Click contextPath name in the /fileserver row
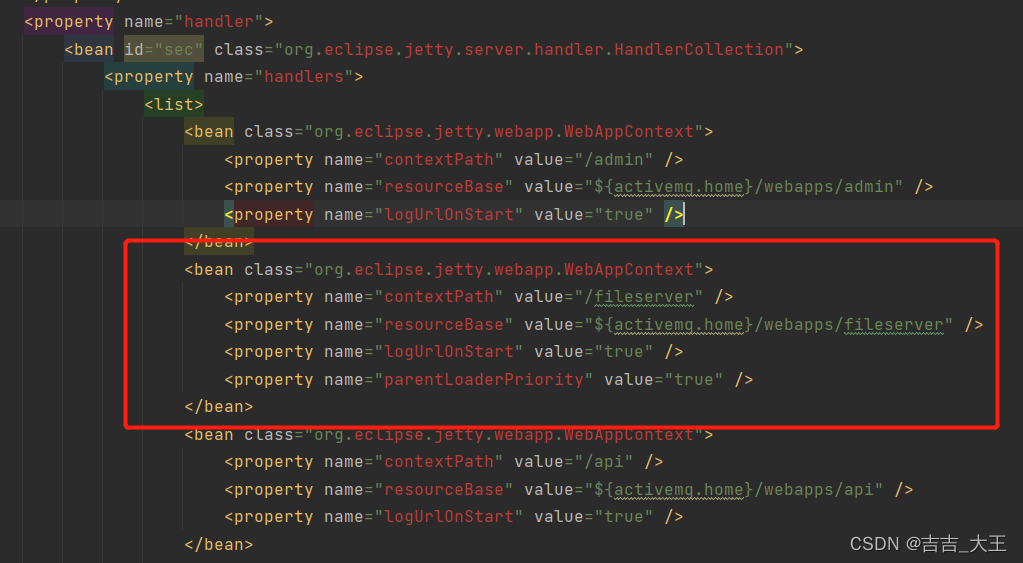Screen dimensions: 1023x563 (x=438, y=297)
